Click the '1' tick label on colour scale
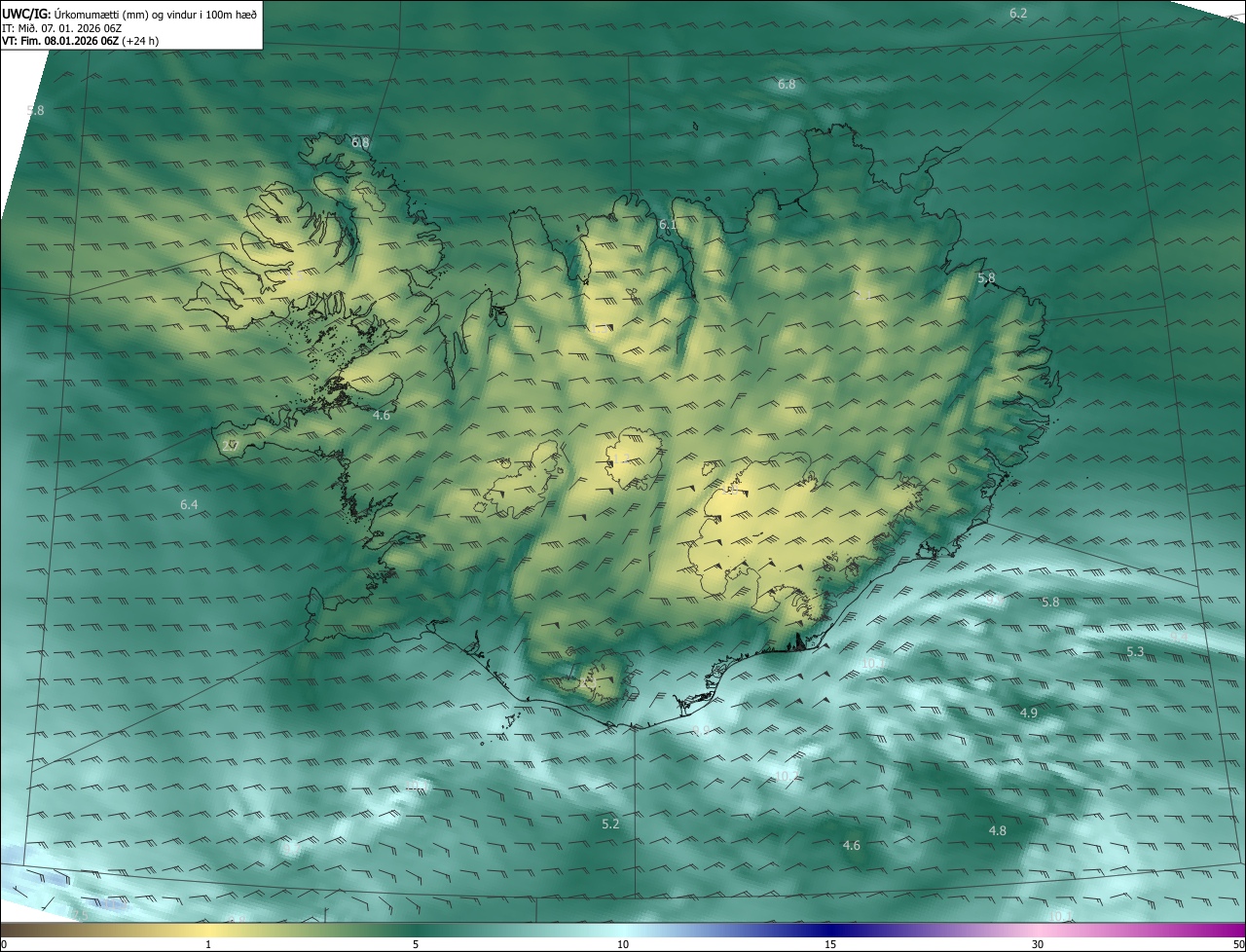1246x952 pixels. 208,944
